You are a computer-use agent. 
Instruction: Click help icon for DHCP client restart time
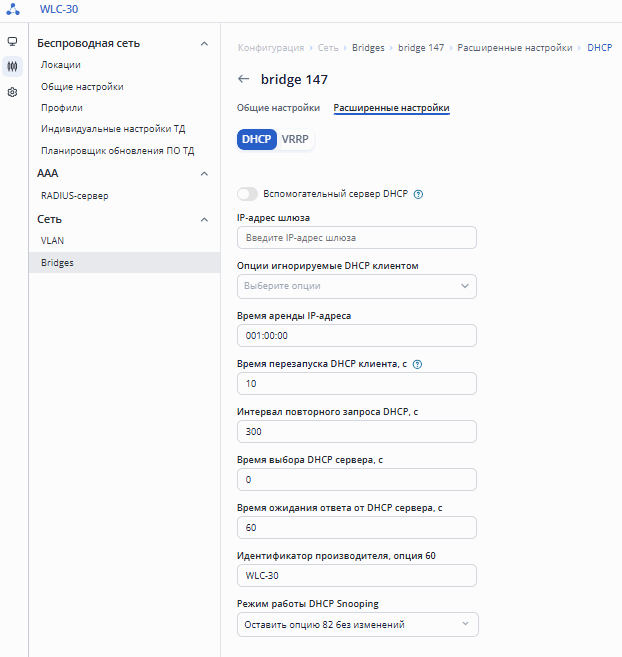(417, 364)
